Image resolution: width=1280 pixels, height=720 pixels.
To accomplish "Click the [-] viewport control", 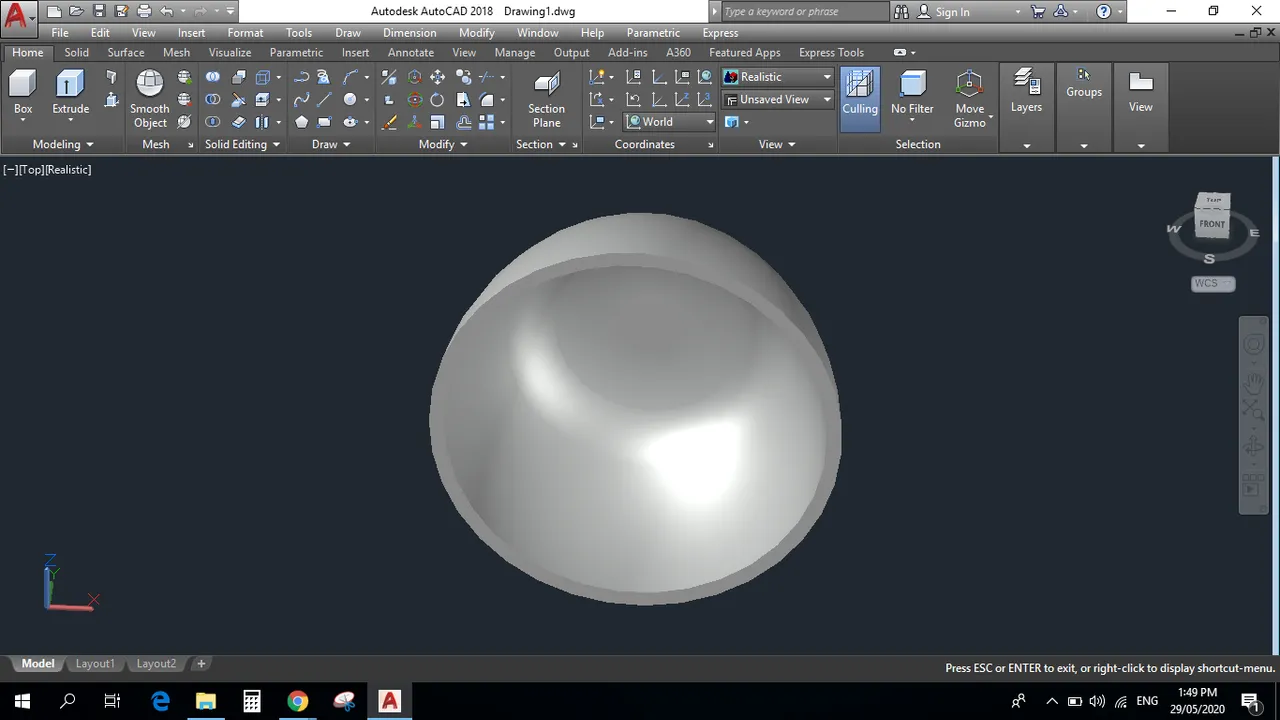I will 10,170.
